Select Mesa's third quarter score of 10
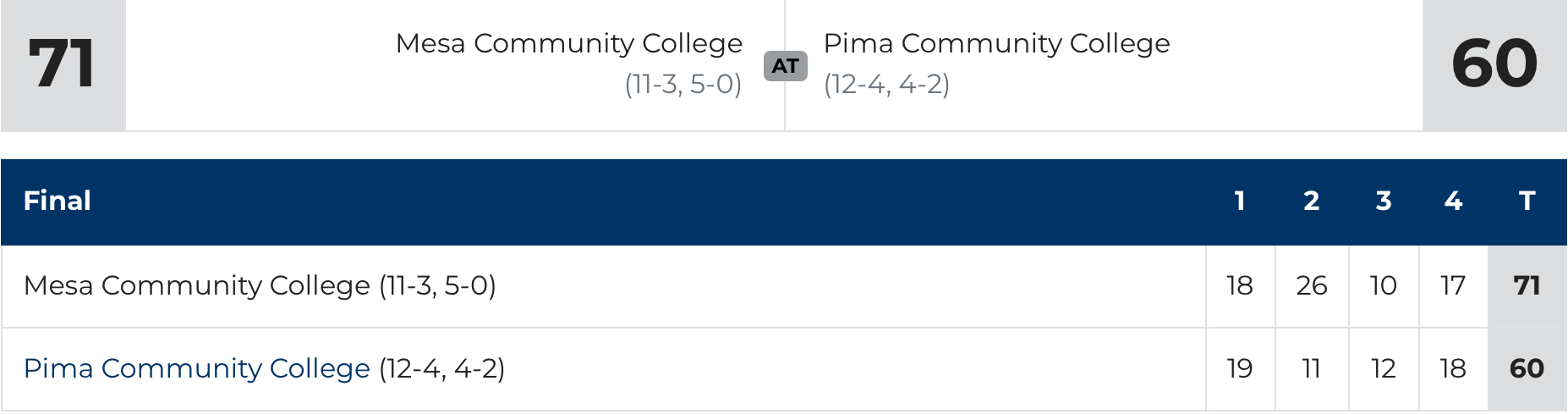The width and height of the screenshot is (1568, 414). pos(1383,285)
